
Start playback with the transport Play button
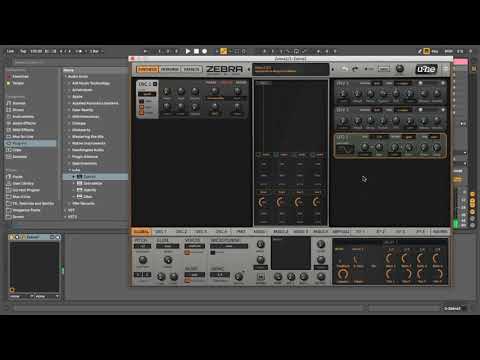188,51
